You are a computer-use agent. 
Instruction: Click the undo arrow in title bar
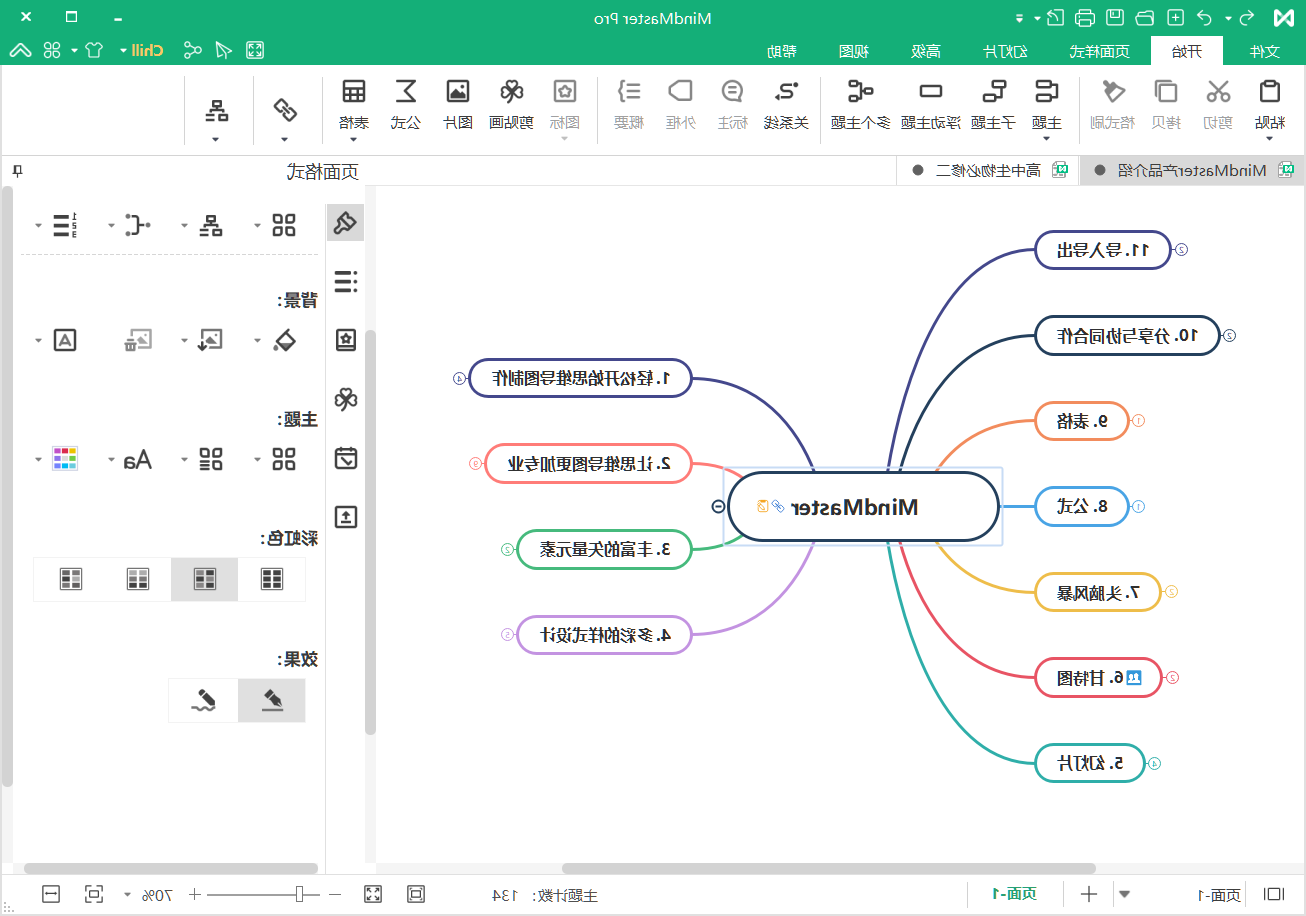coord(1205,18)
